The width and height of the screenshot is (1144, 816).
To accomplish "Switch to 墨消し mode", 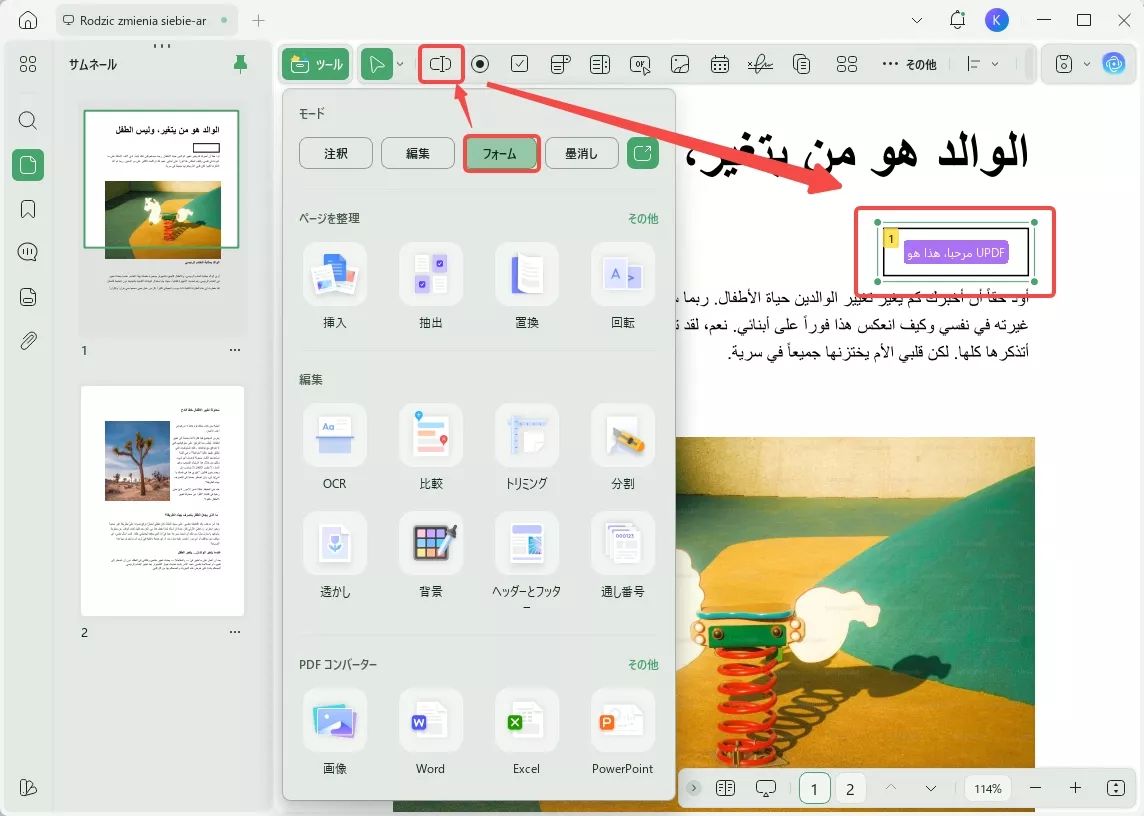I will (581, 153).
